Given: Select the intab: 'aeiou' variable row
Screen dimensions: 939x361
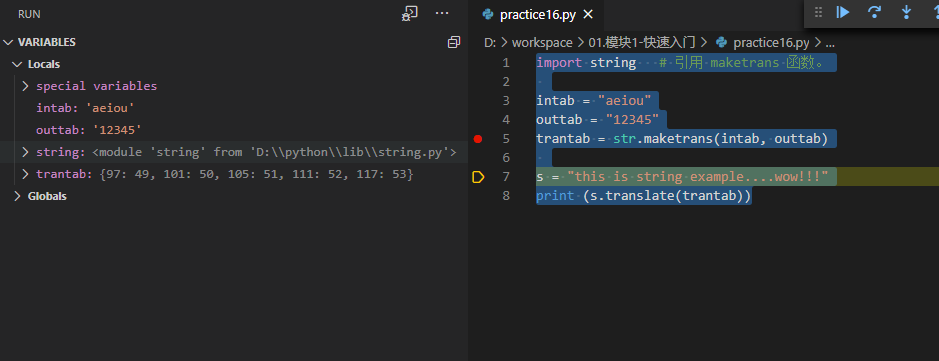Looking at the screenshot, I should click(234, 108).
